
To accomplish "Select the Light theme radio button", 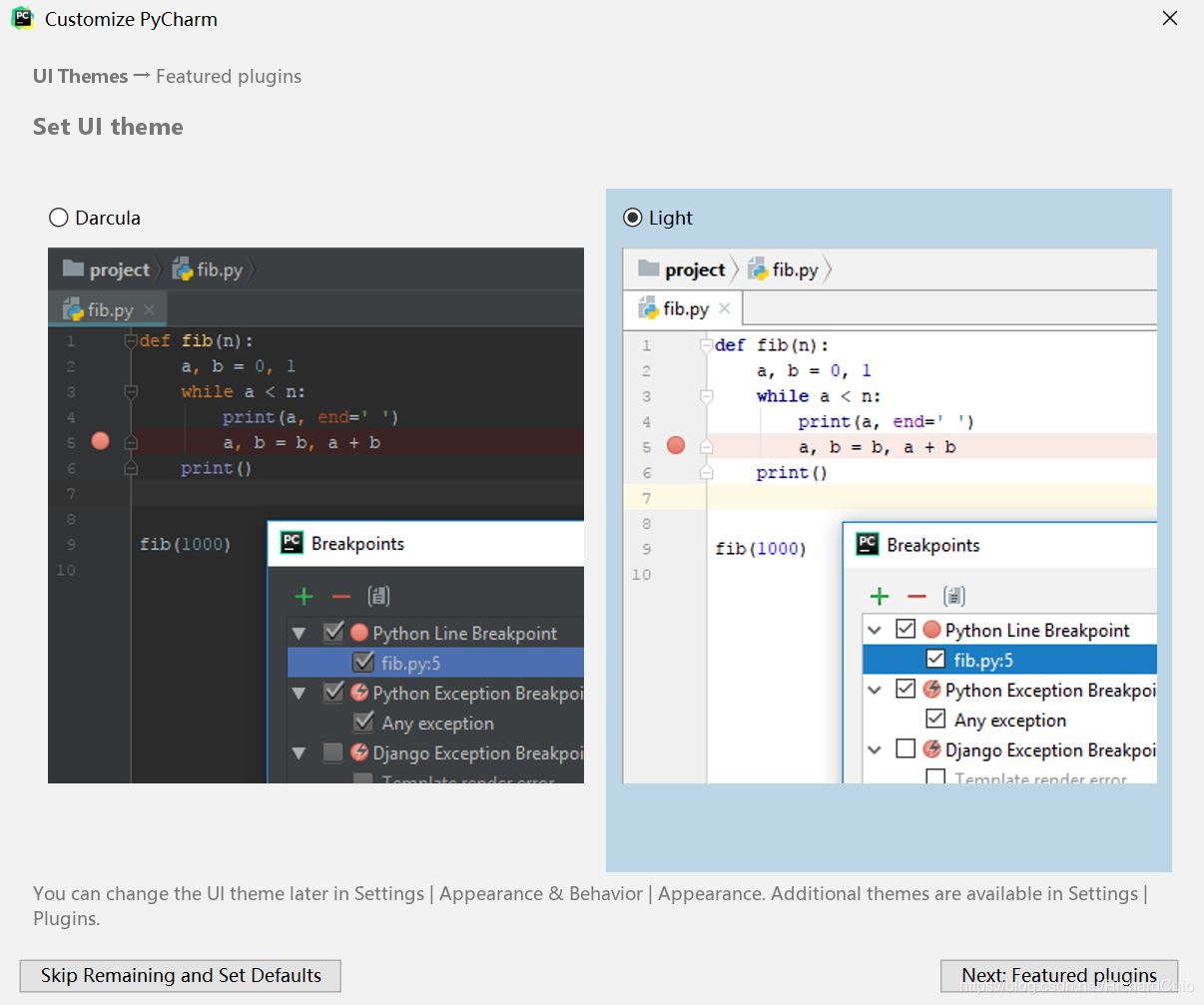I will 633,218.
